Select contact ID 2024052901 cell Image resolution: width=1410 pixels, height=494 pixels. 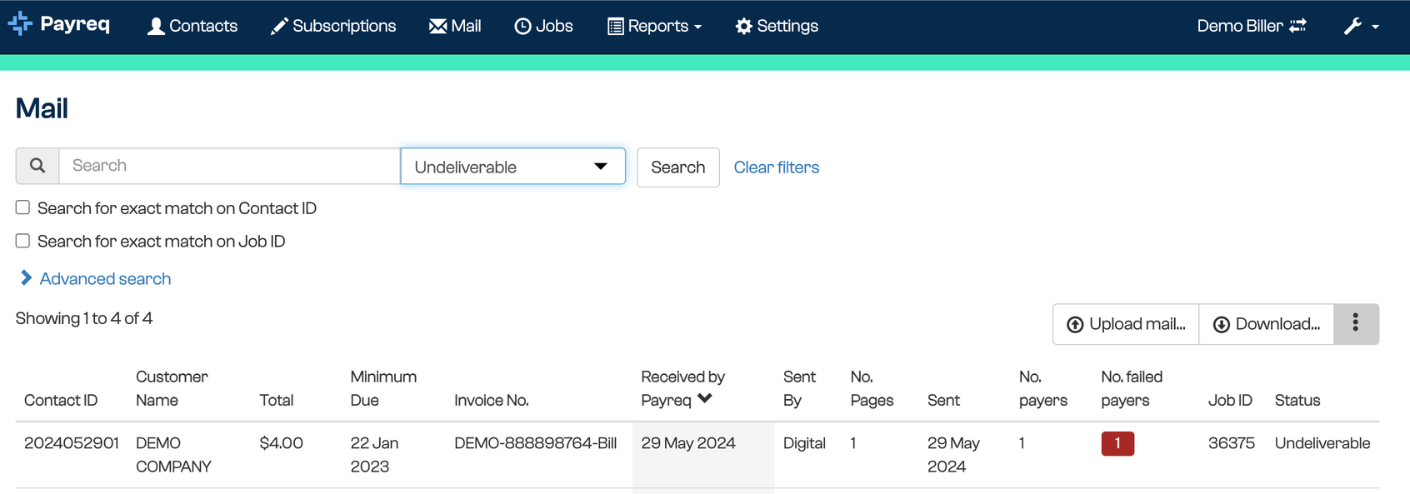tap(71, 443)
